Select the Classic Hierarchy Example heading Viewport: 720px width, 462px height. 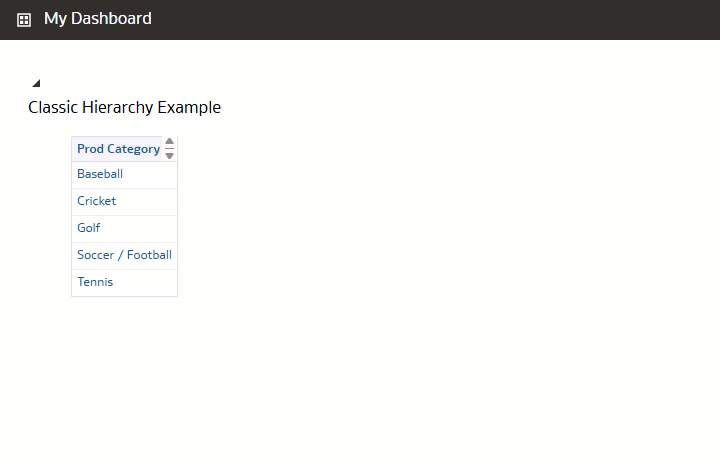[x=124, y=107]
